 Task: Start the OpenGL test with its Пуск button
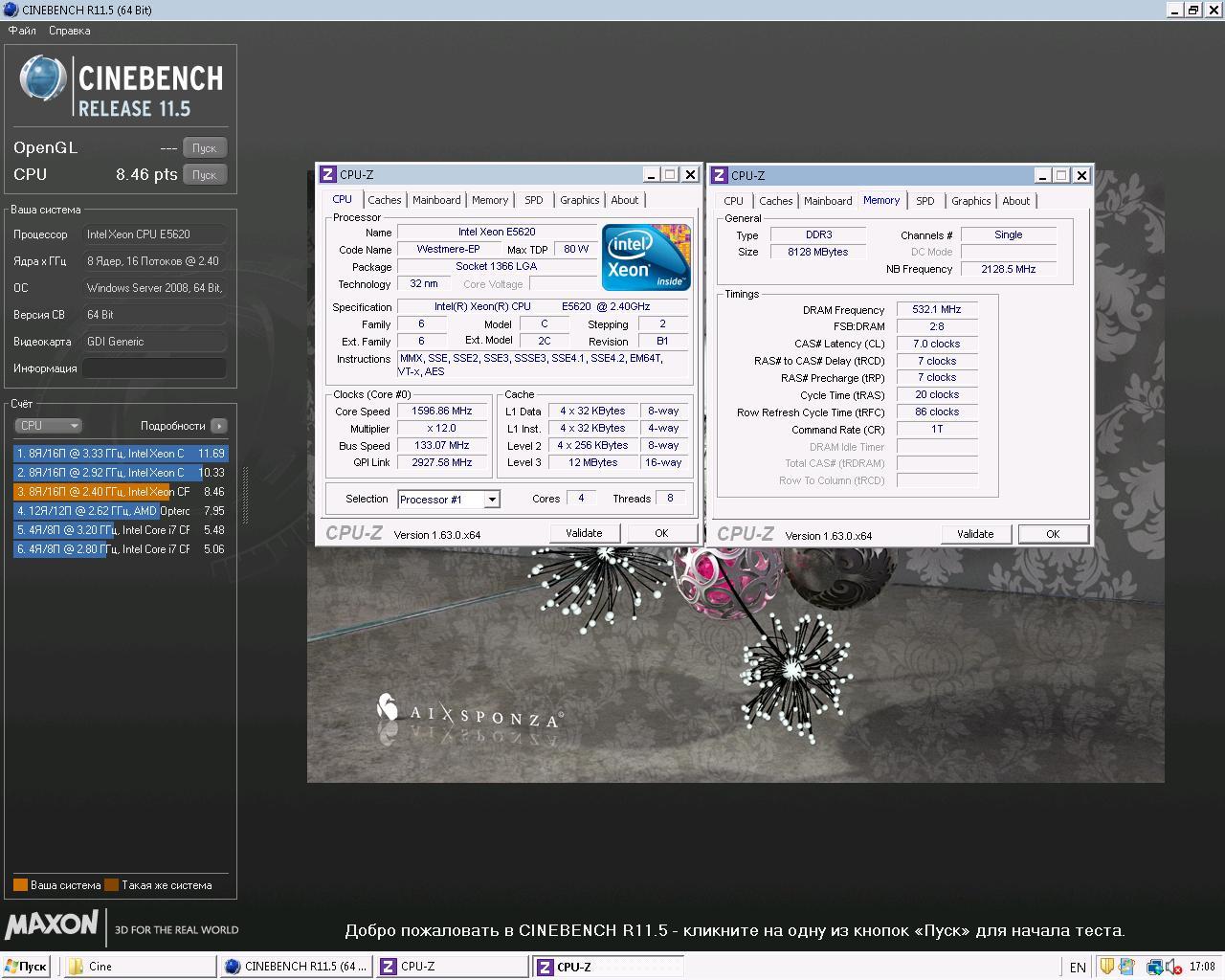point(205,148)
